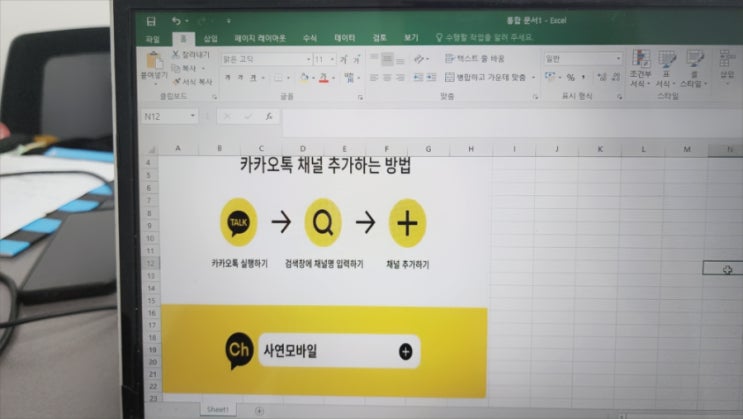Click the cell borders icon

pos(278,78)
